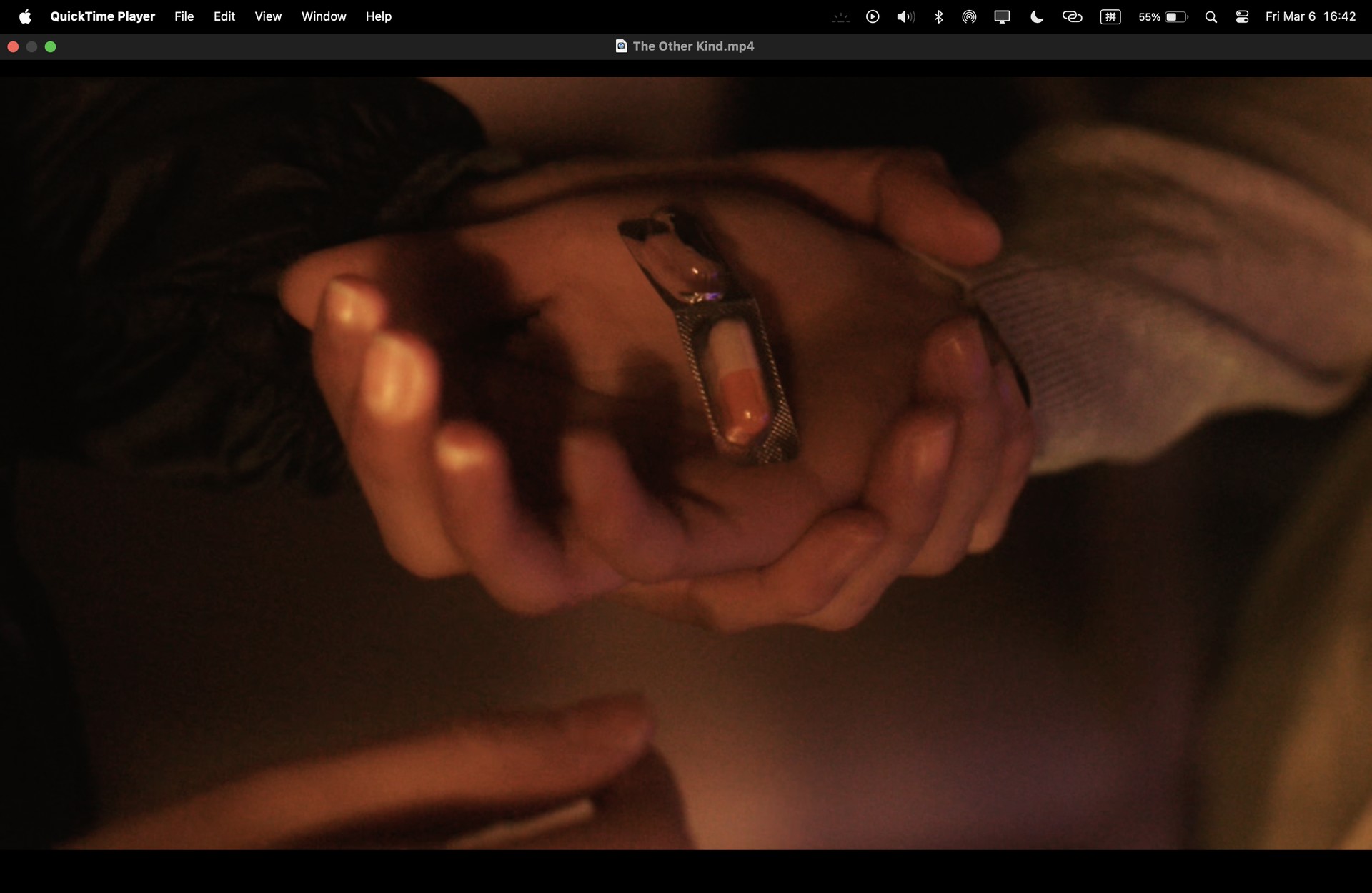Click the document icon beside The Other Kind.mp4
This screenshot has width=1372, height=893.
coord(621,46)
